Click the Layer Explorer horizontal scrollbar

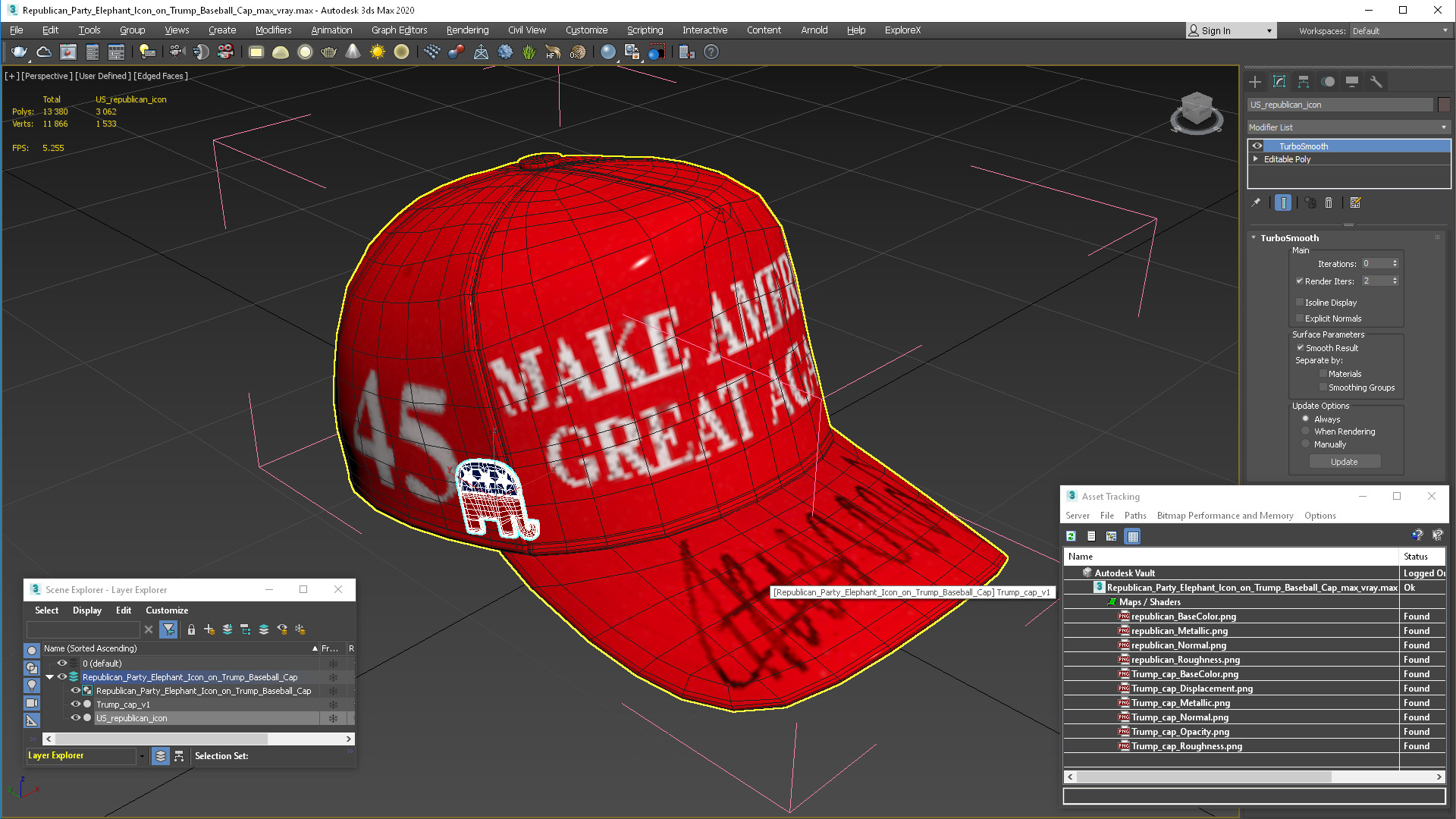[161, 739]
